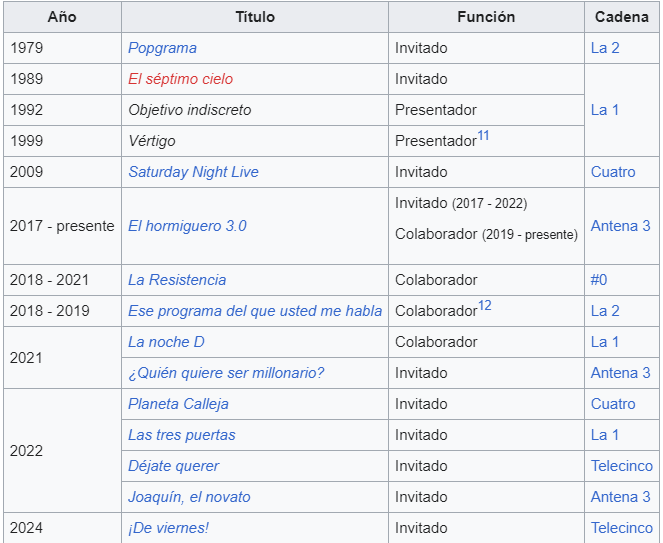Screen dimensions: 663x543
Task: Open the La noche D link
Action: click(166, 342)
